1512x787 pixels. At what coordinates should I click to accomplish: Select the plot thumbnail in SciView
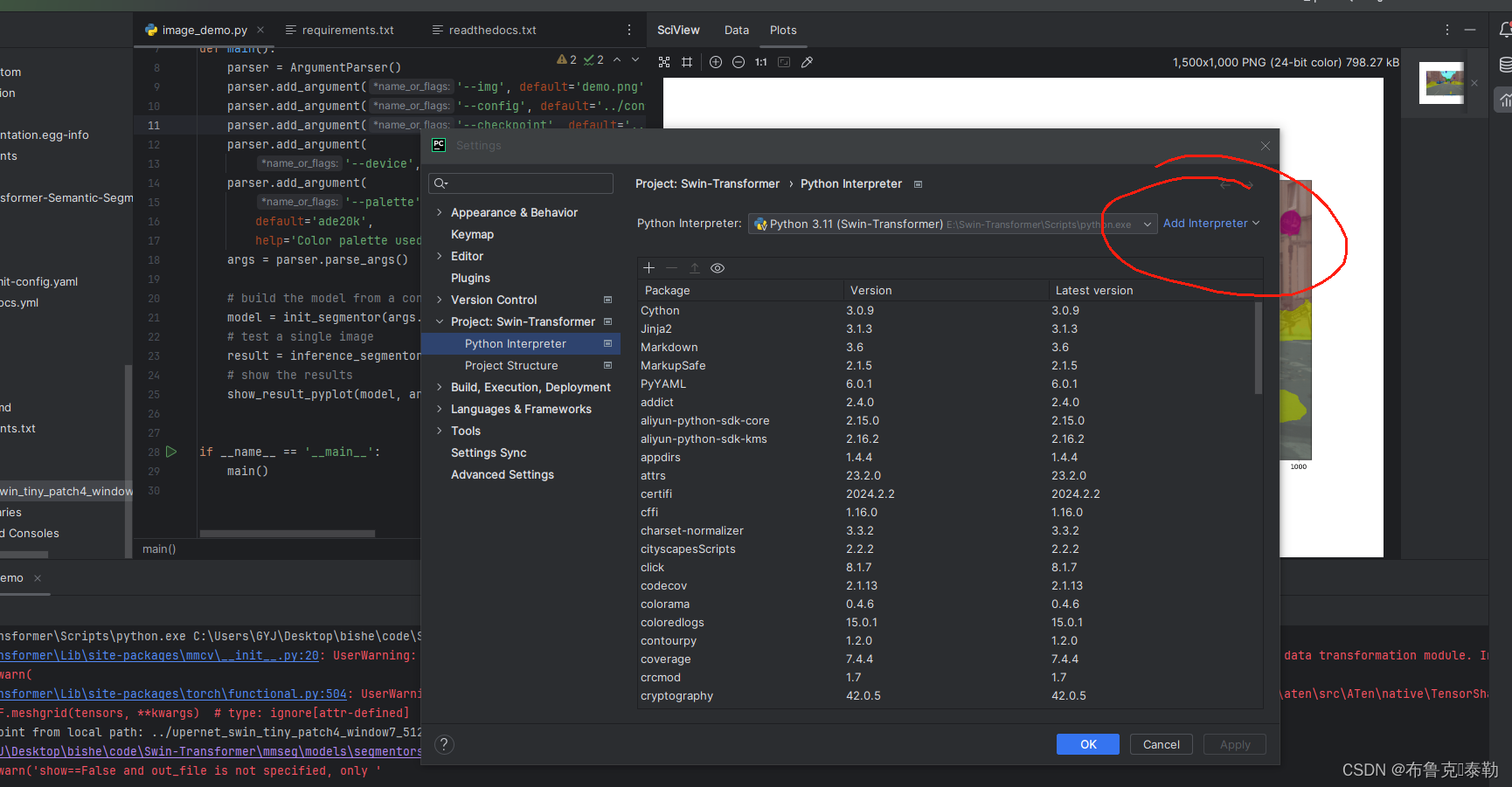(x=1441, y=83)
